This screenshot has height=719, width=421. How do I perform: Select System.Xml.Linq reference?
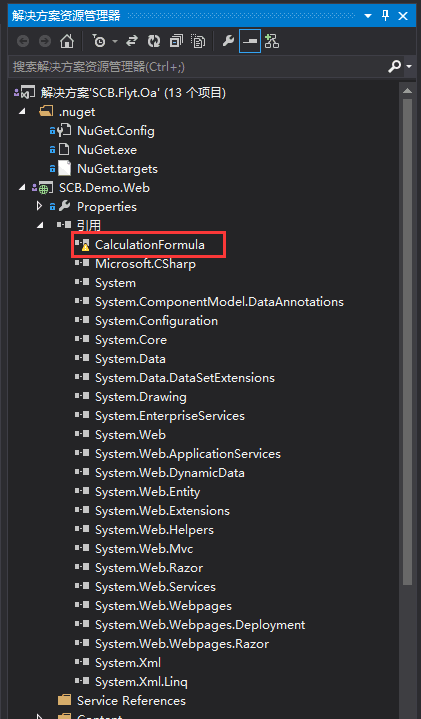(142, 682)
